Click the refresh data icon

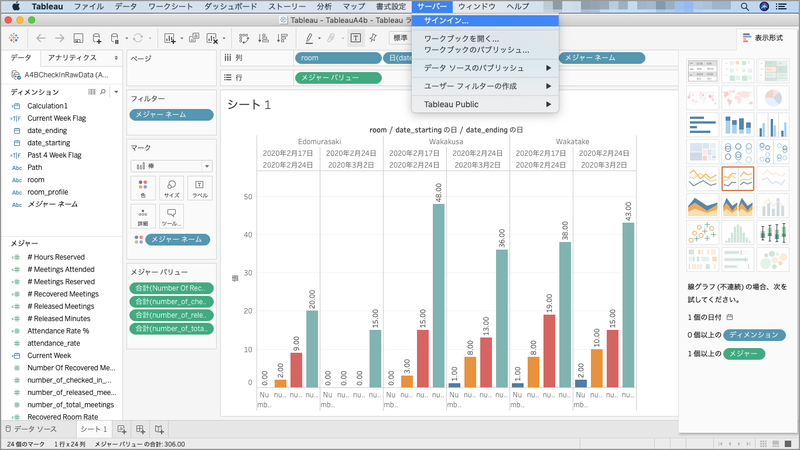pyautogui.click(x=138, y=38)
